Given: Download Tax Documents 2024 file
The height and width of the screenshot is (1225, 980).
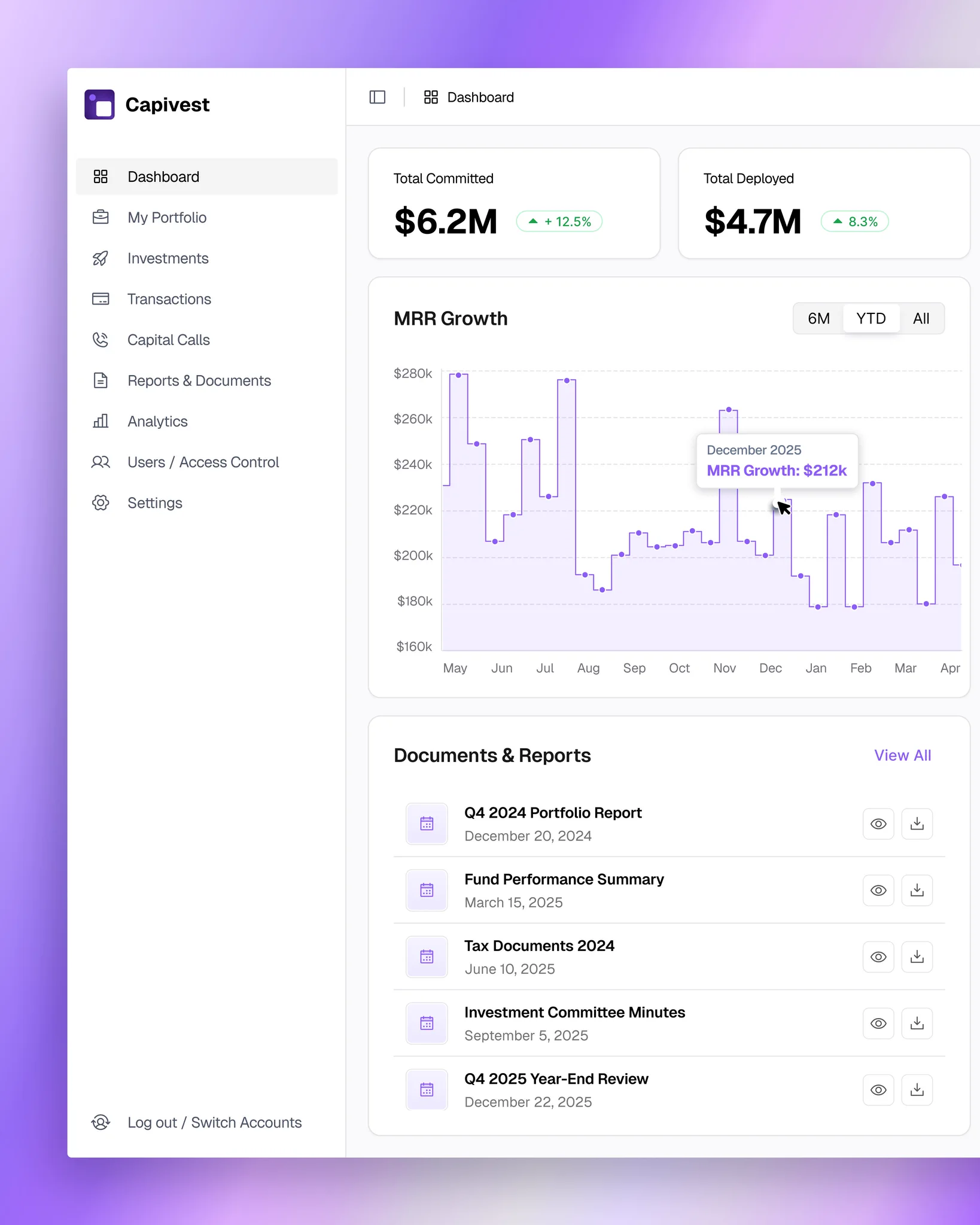Looking at the screenshot, I should point(917,957).
